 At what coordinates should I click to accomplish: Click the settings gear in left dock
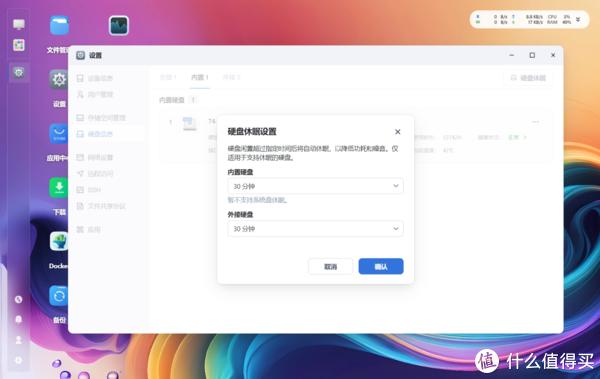pos(18,72)
